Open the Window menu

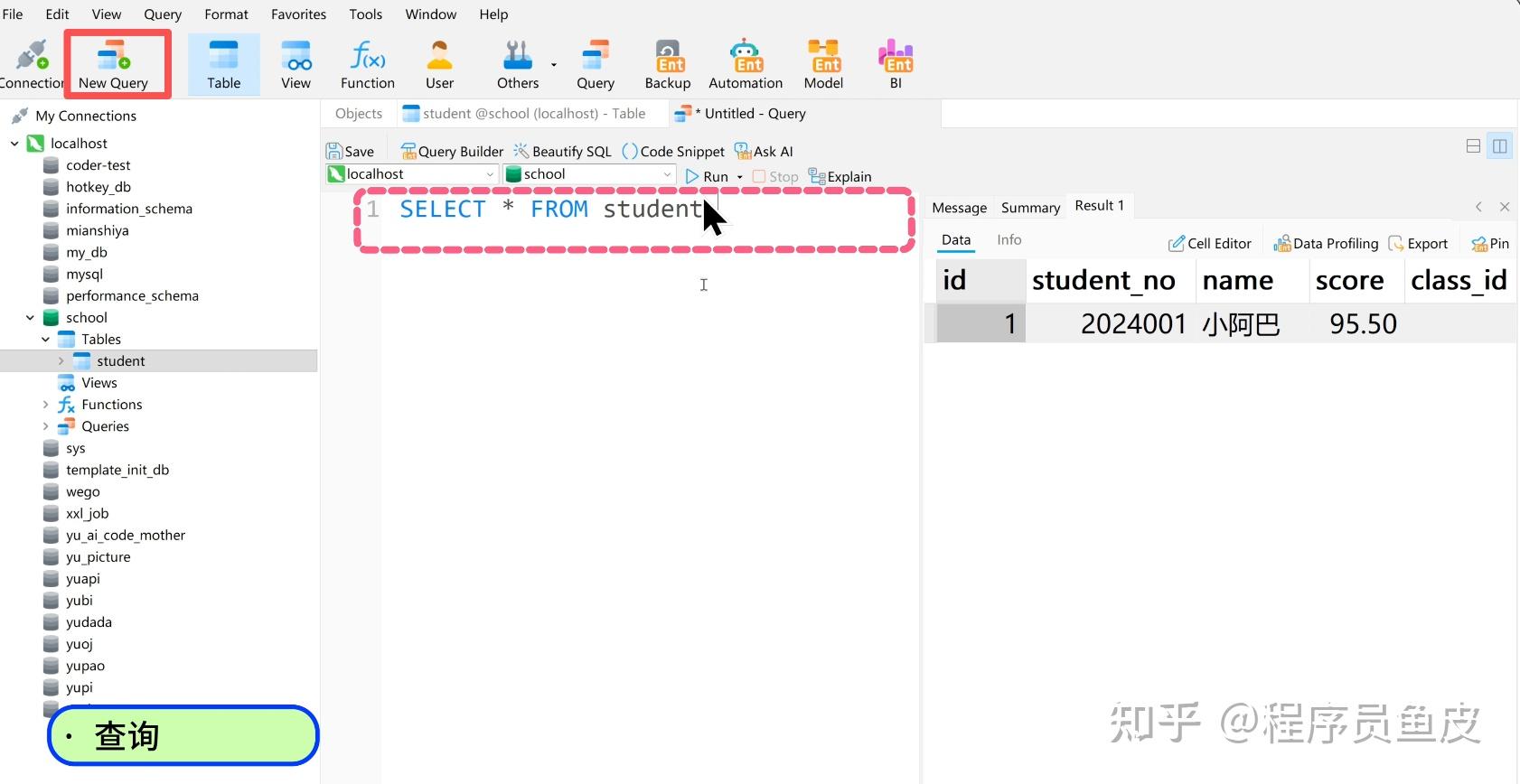pyautogui.click(x=431, y=14)
